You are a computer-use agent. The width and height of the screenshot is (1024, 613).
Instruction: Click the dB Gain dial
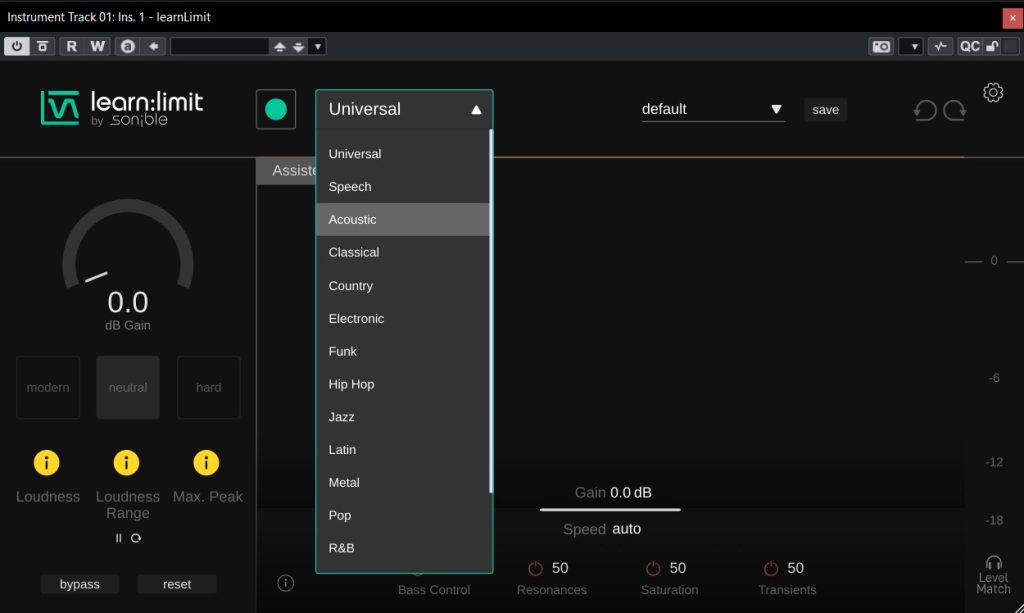pyautogui.click(x=128, y=244)
